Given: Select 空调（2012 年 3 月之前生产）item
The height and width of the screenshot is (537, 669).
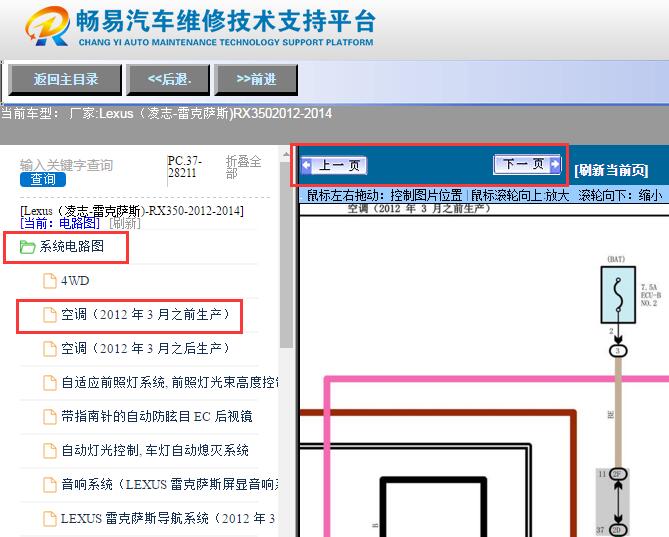Looking at the screenshot, I should coord(145,315).
